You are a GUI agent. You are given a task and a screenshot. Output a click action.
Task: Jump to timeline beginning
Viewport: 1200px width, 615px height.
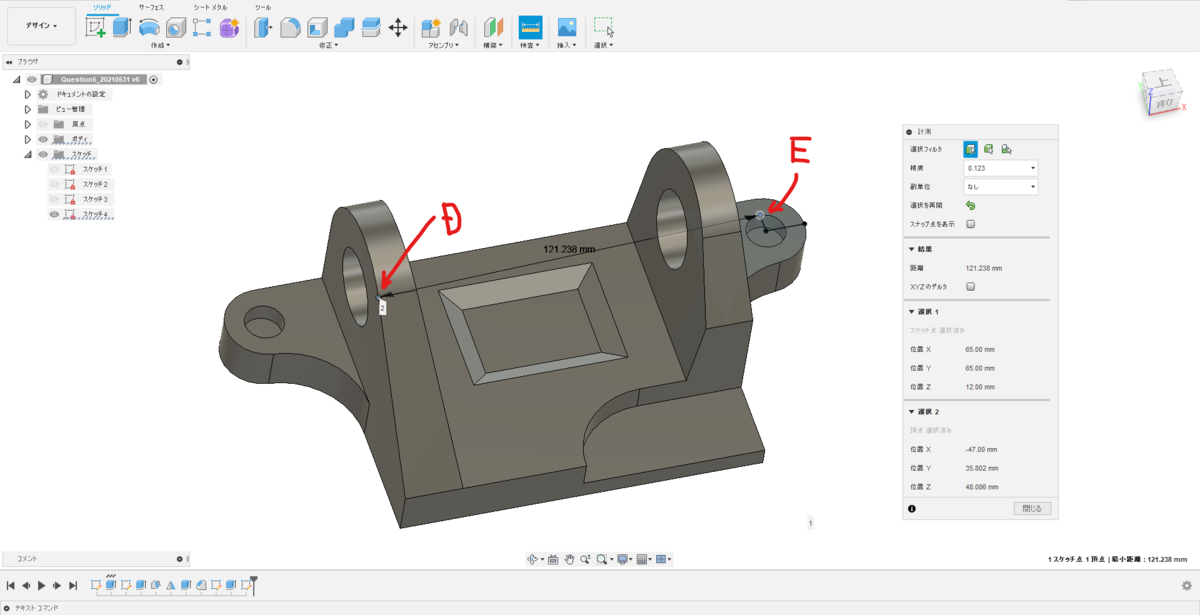coord(10,585)
